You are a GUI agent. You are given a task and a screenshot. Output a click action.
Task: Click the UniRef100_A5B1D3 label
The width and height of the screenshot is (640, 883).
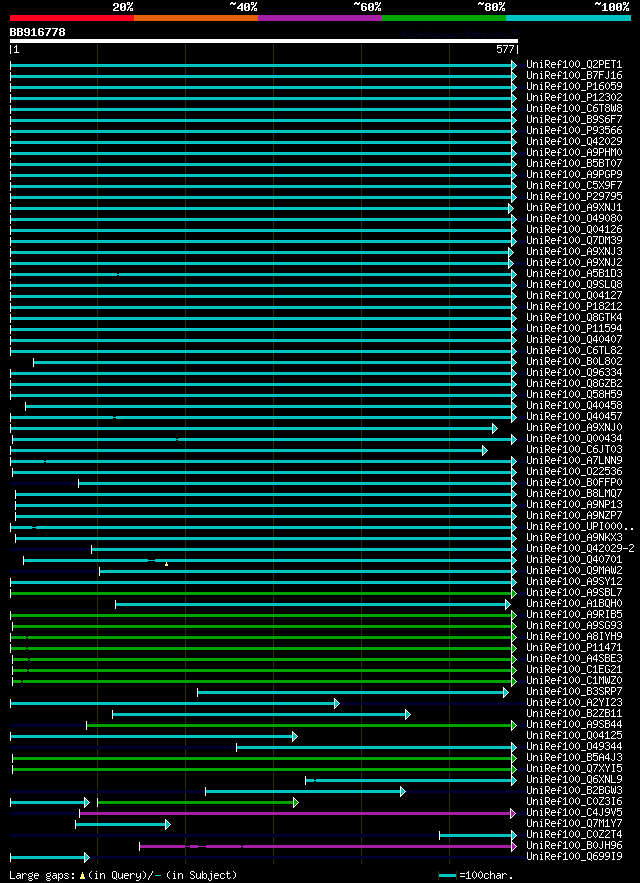click(574, 274)
